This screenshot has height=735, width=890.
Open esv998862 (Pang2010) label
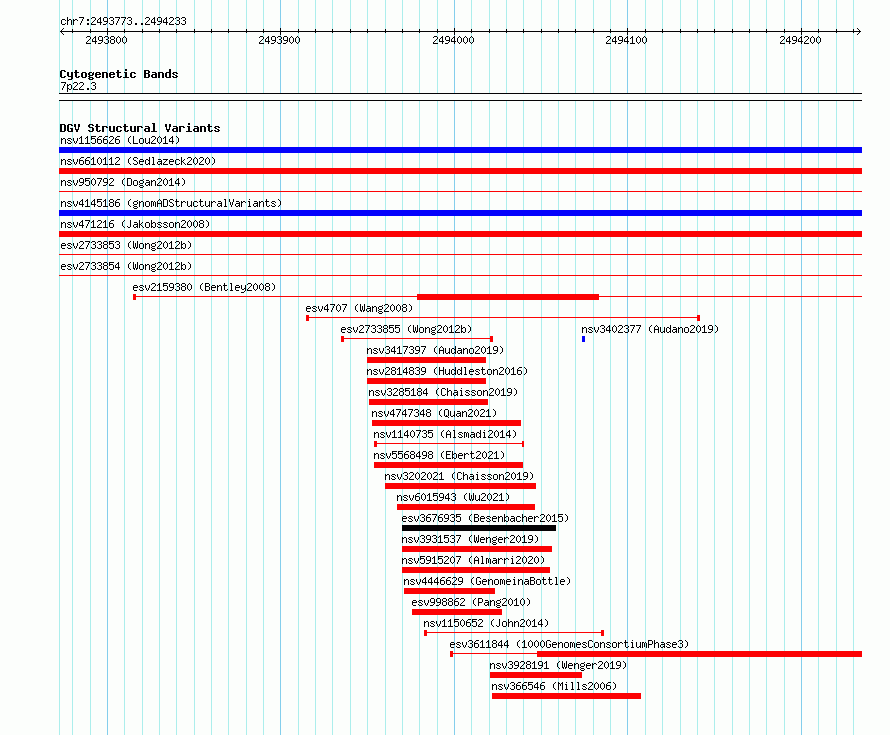pyautogui.click(x=471, y=602)
